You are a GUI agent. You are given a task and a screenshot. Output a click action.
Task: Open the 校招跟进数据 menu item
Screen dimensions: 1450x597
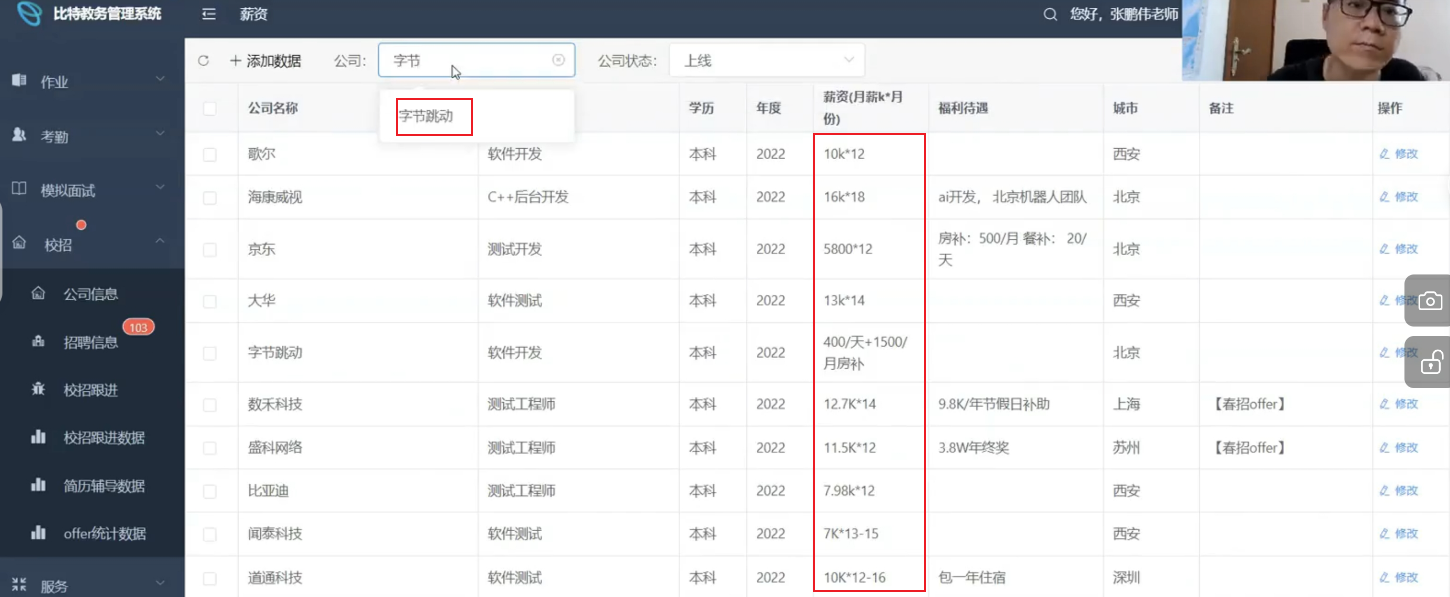tap(92, 438)
